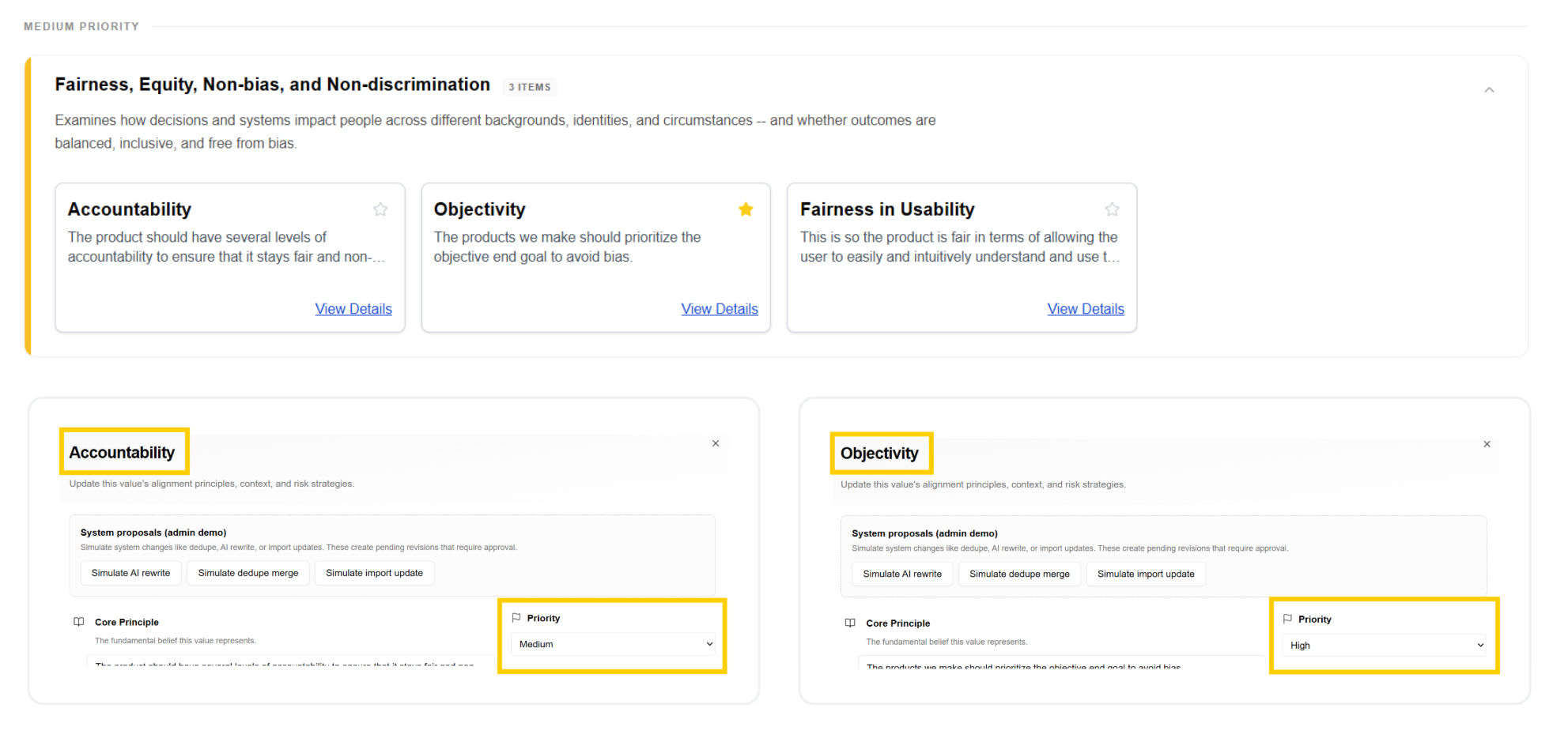Open View Details for Objectivity
The image size is (1568, 742).
click(720, 309)
